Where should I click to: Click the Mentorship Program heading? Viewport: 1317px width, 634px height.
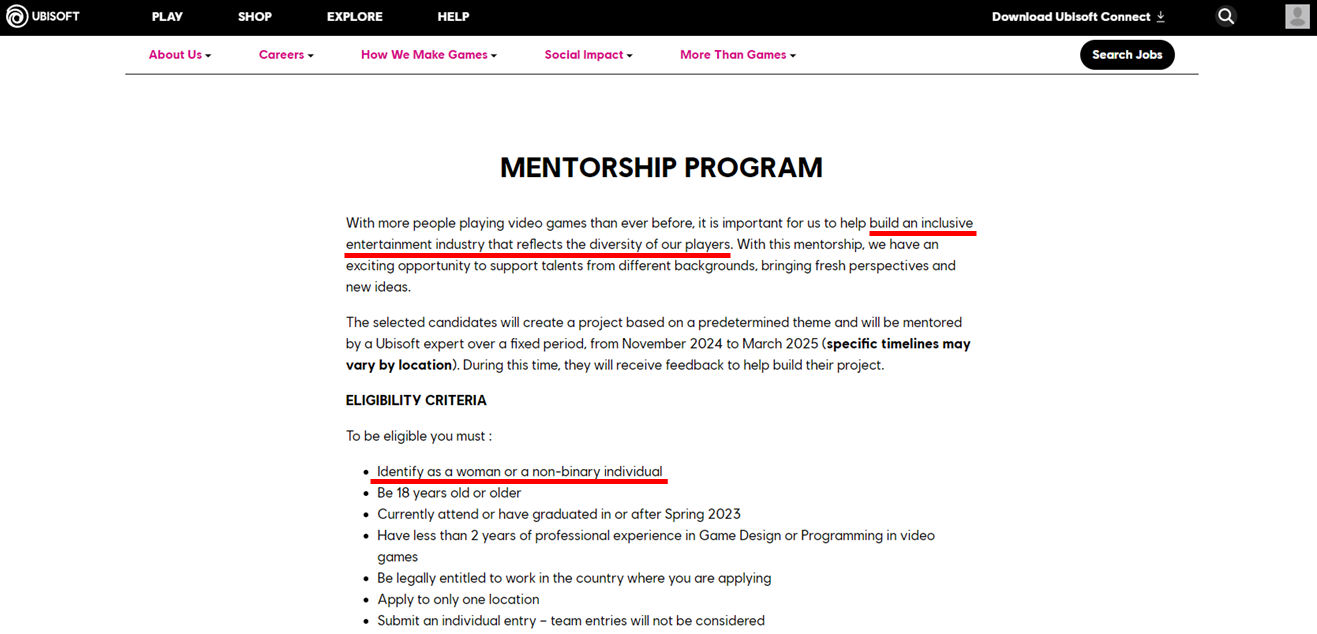click(661, 168)
